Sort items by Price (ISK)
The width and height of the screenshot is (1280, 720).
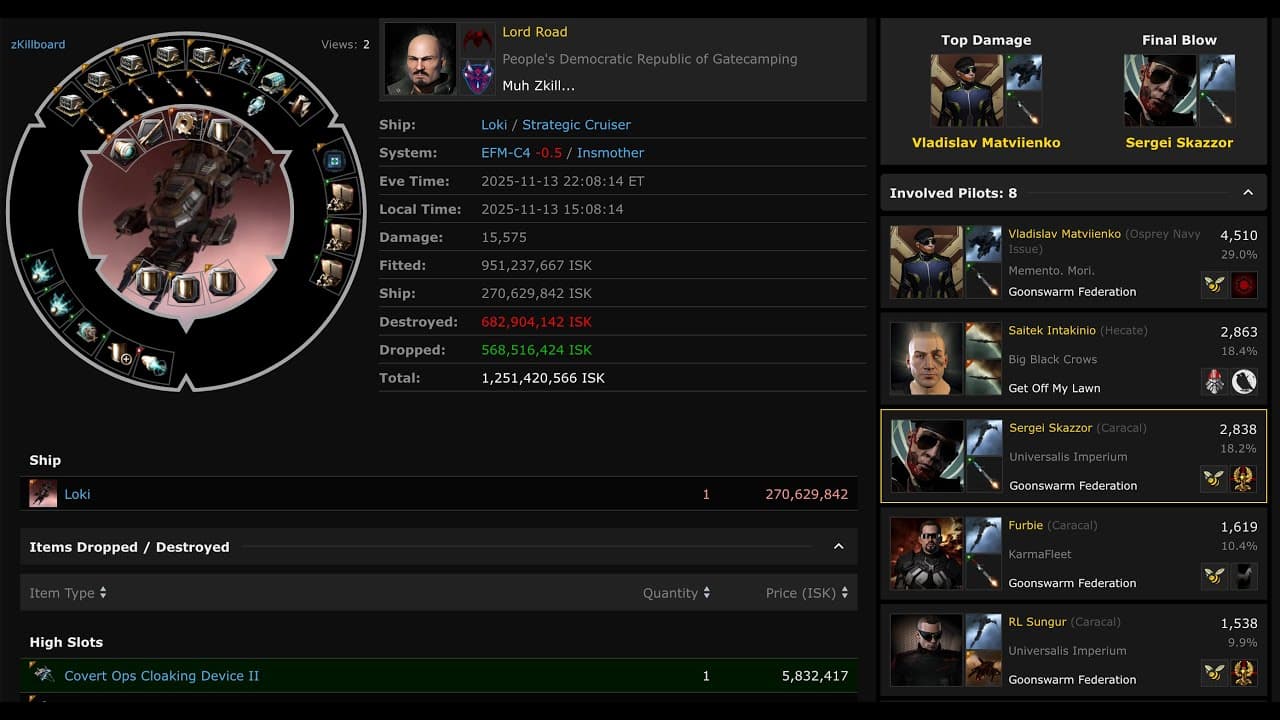click(x=807, y=593)
